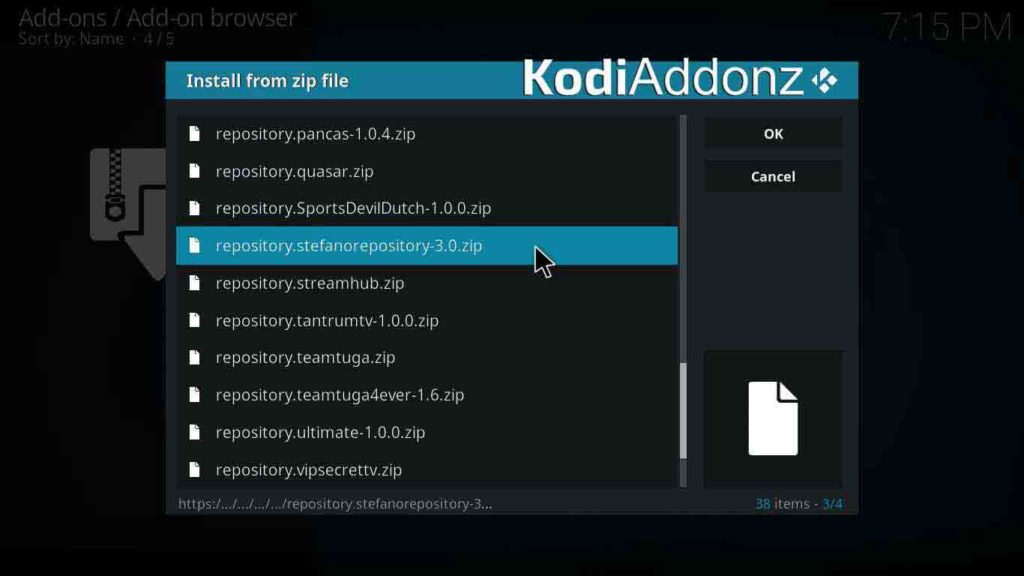This screenshot has height=576, width=1024.
Task: Choose repository.teamtuga4ever-1.6.zip
Action: [427, 395]
